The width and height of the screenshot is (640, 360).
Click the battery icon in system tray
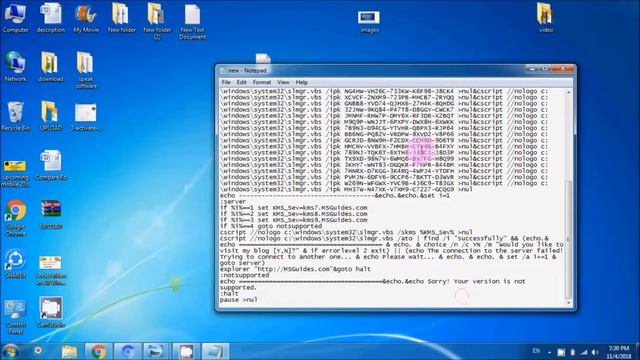pos(572,352)
